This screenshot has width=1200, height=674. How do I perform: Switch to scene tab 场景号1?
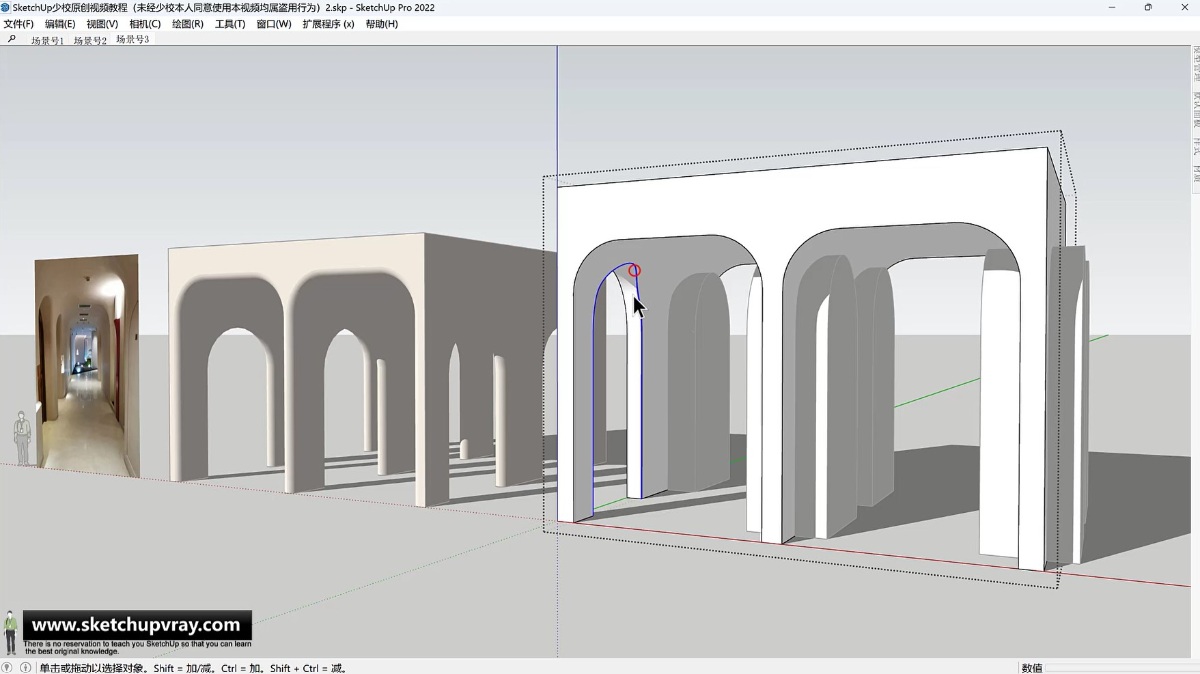pos(47,41)
